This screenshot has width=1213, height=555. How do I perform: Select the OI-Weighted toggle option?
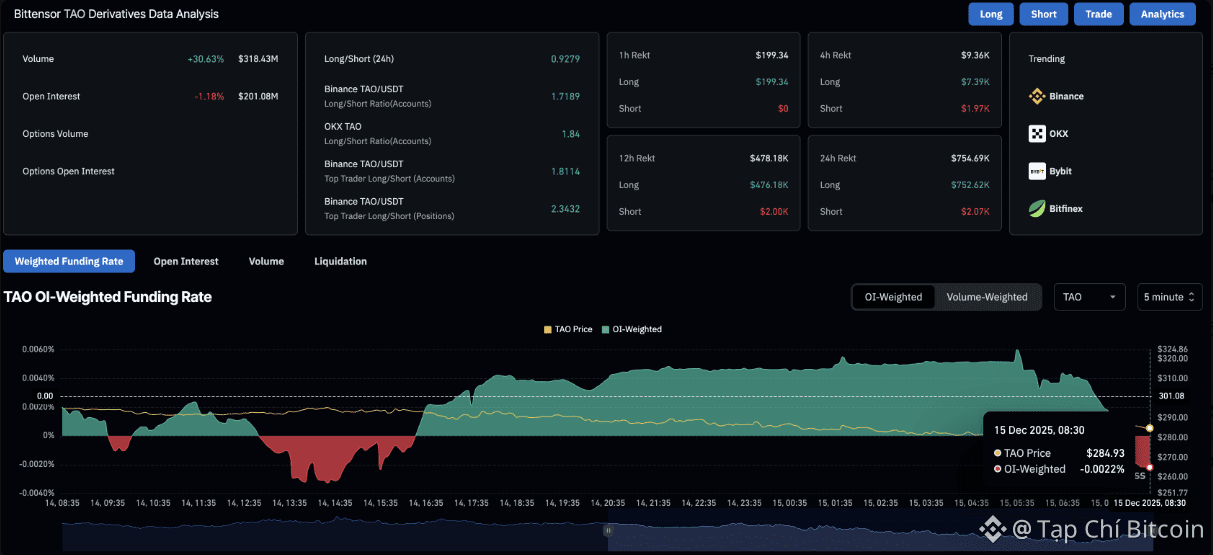(x=893, y=297)
